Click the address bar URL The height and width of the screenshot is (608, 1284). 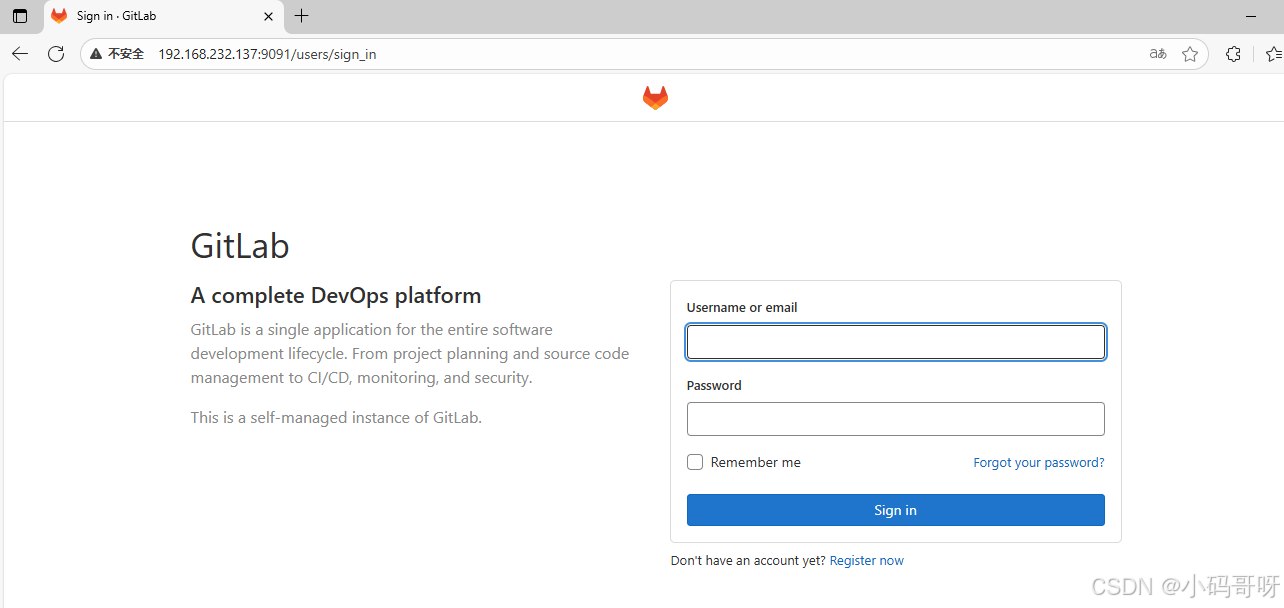point(267,54)
